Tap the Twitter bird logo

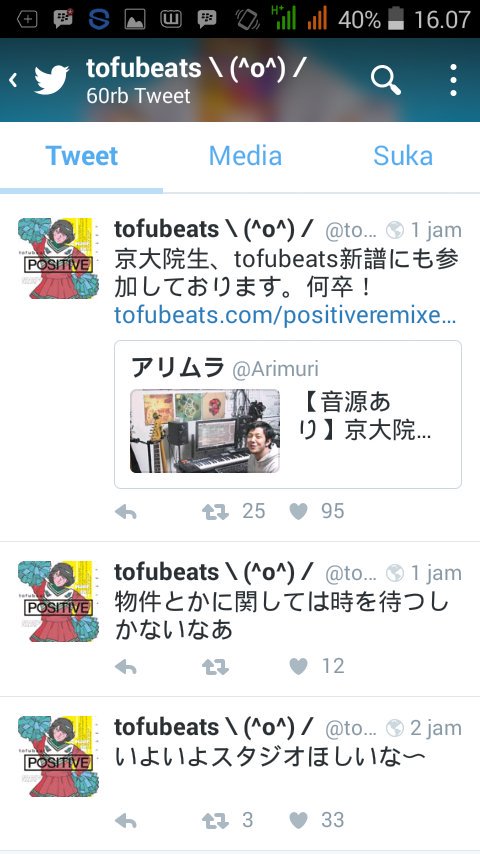coord(52,80)
